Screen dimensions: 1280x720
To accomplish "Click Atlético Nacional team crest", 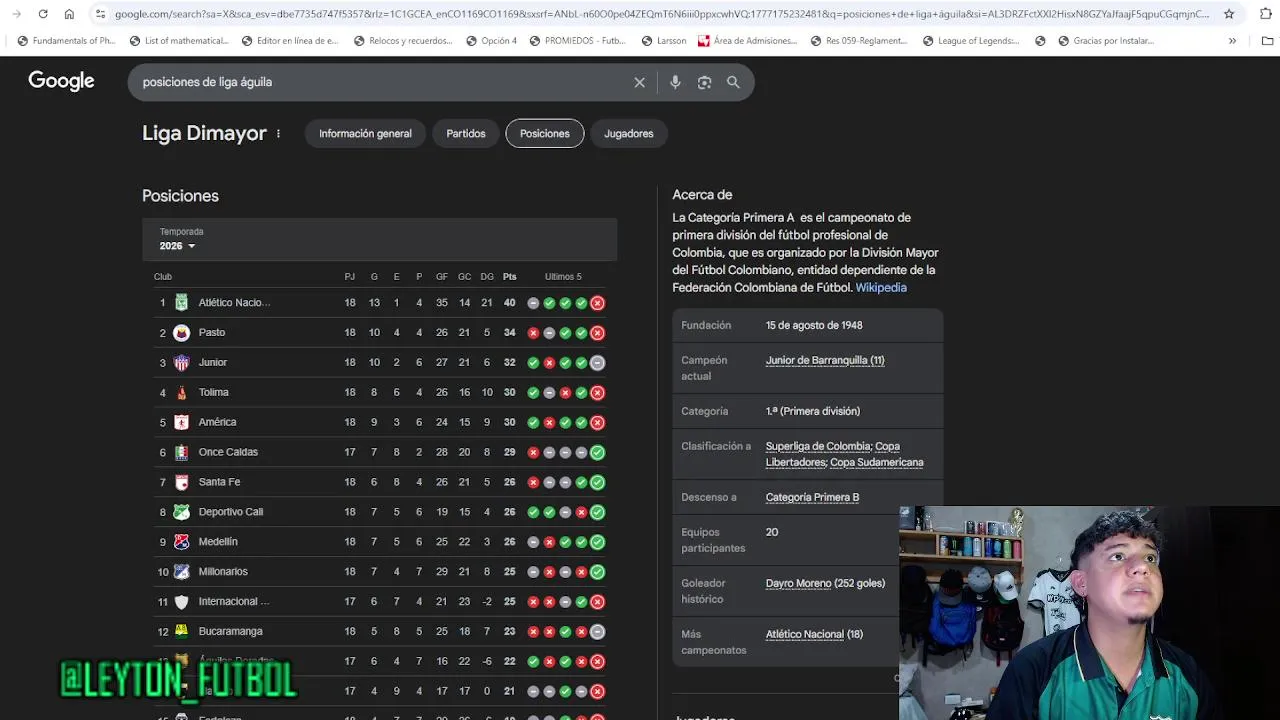I will click(181, 302).
